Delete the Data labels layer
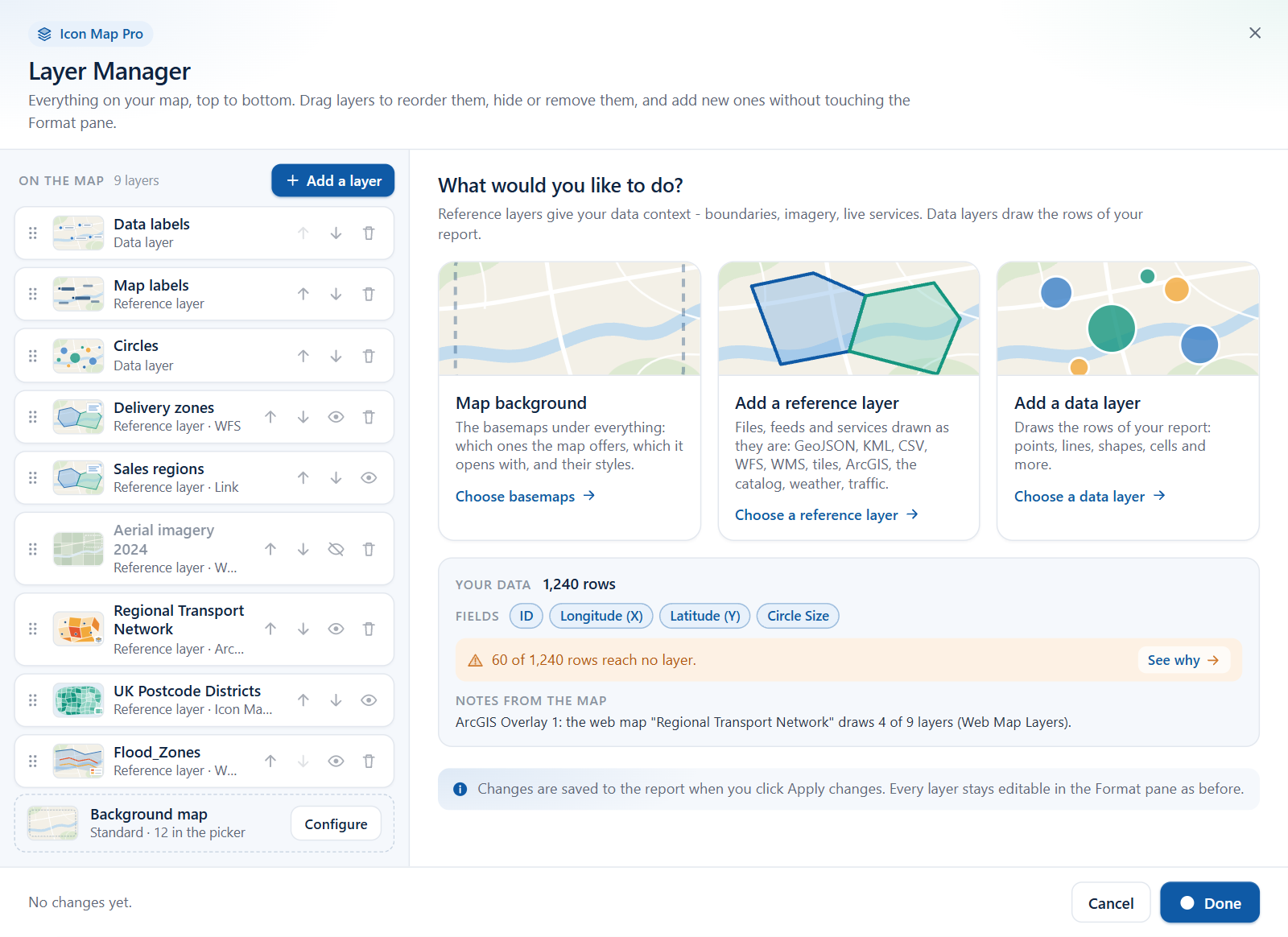This screenshot has width=1288, height=937. click(x=369, y=233)
